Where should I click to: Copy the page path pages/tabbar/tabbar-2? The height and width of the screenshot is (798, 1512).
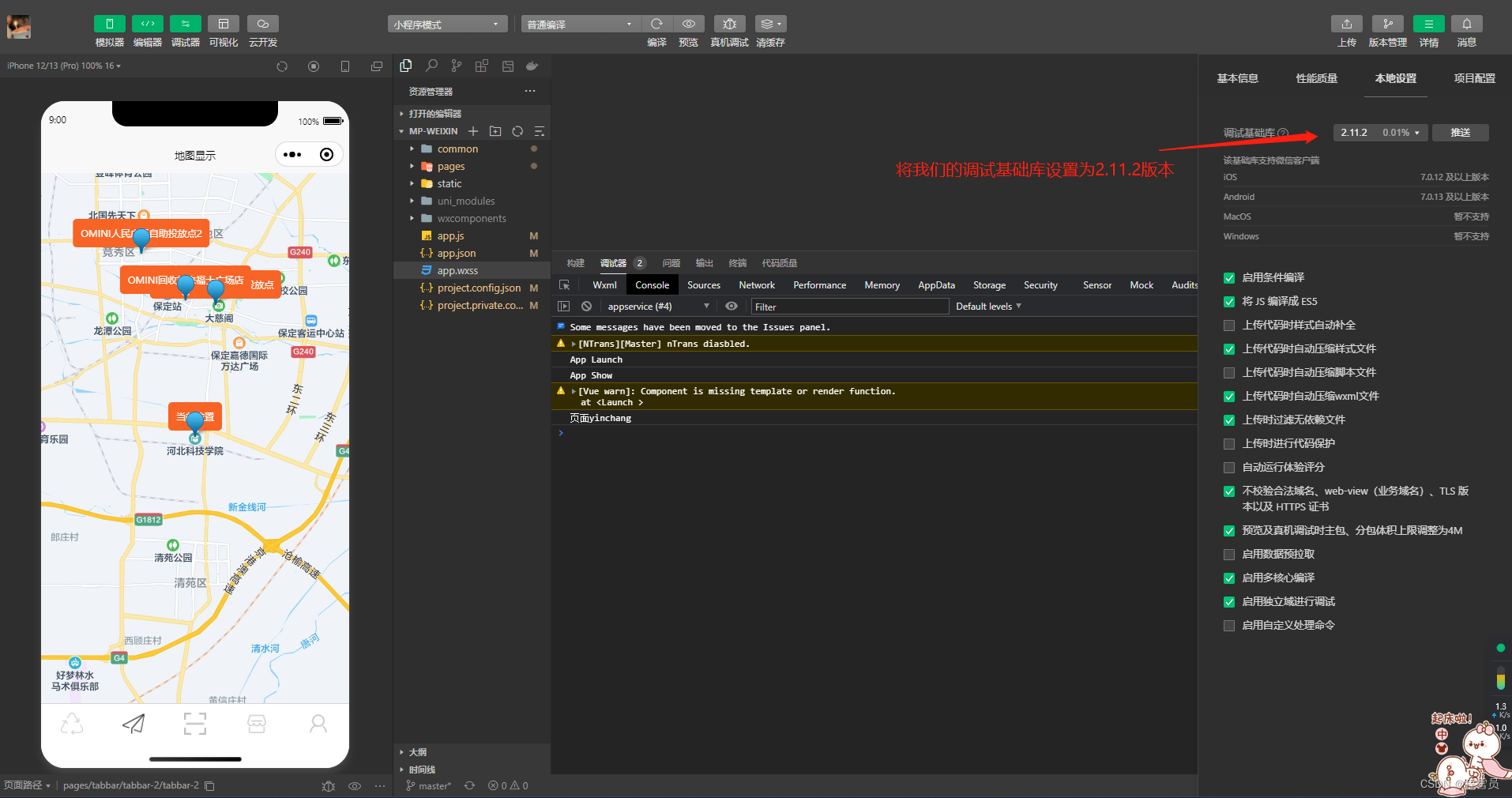(209, 785)
